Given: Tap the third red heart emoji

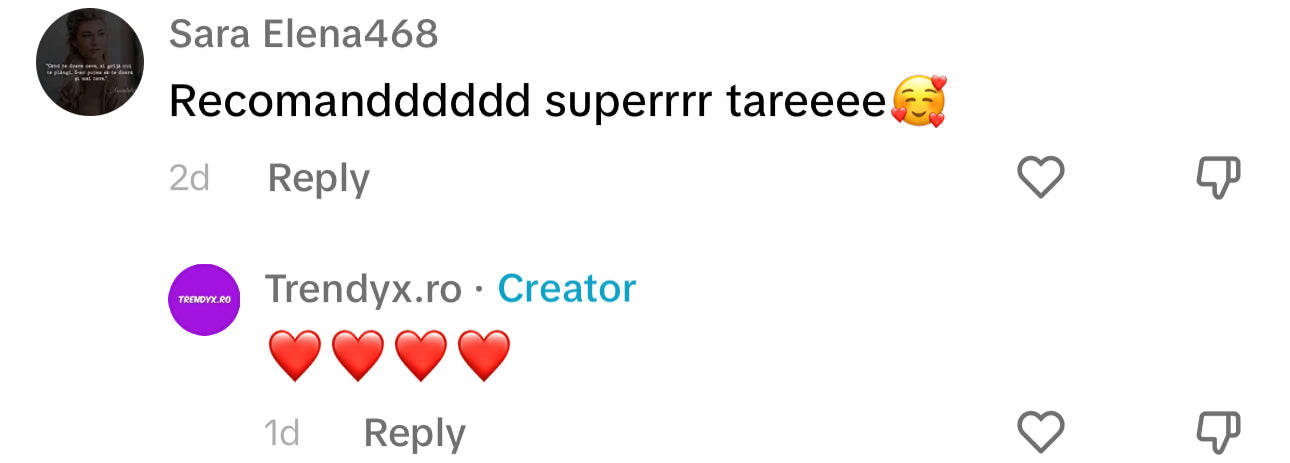Looking at the screenshot, I should [421, 355].
